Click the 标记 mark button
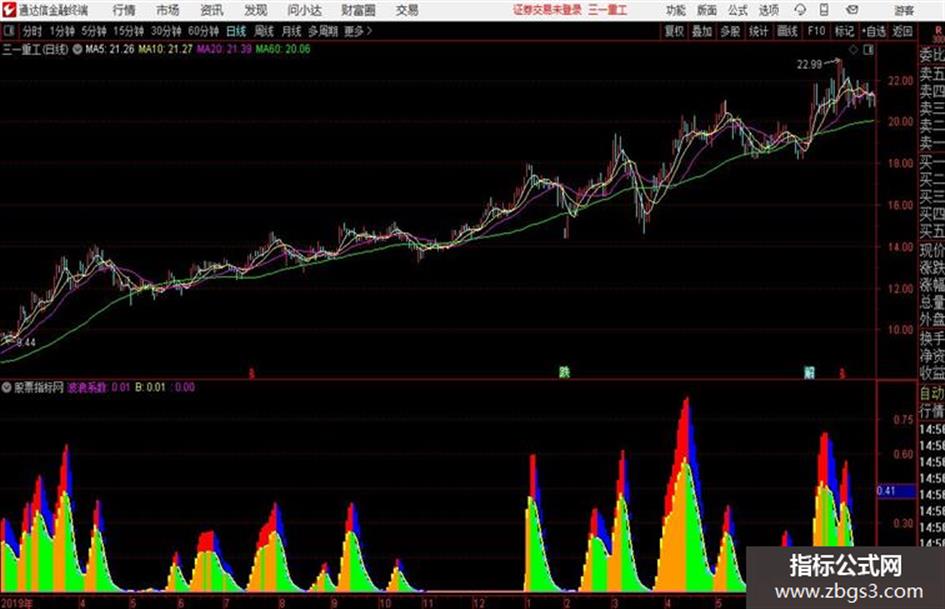The height and width of the screenshot is (609, 945). pyautogui.click(x=844, y=31)
